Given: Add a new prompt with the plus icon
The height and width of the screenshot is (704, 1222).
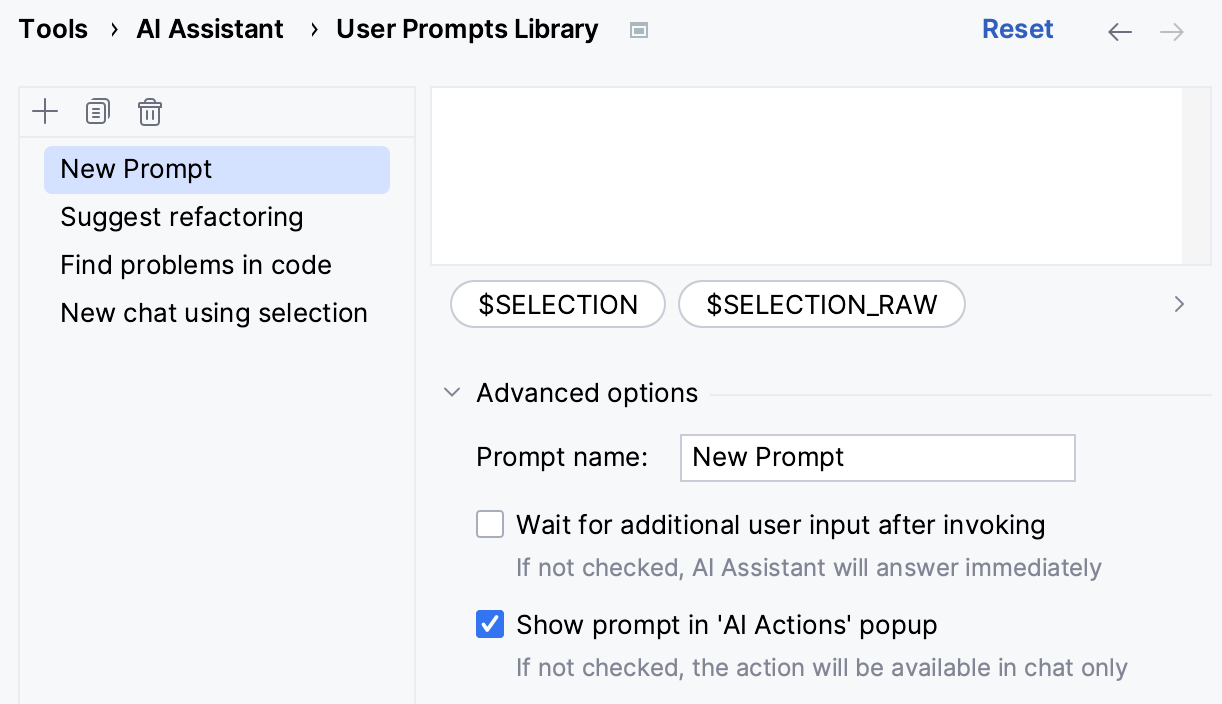Looking at the screenshot, I should (x=45, y=111).
